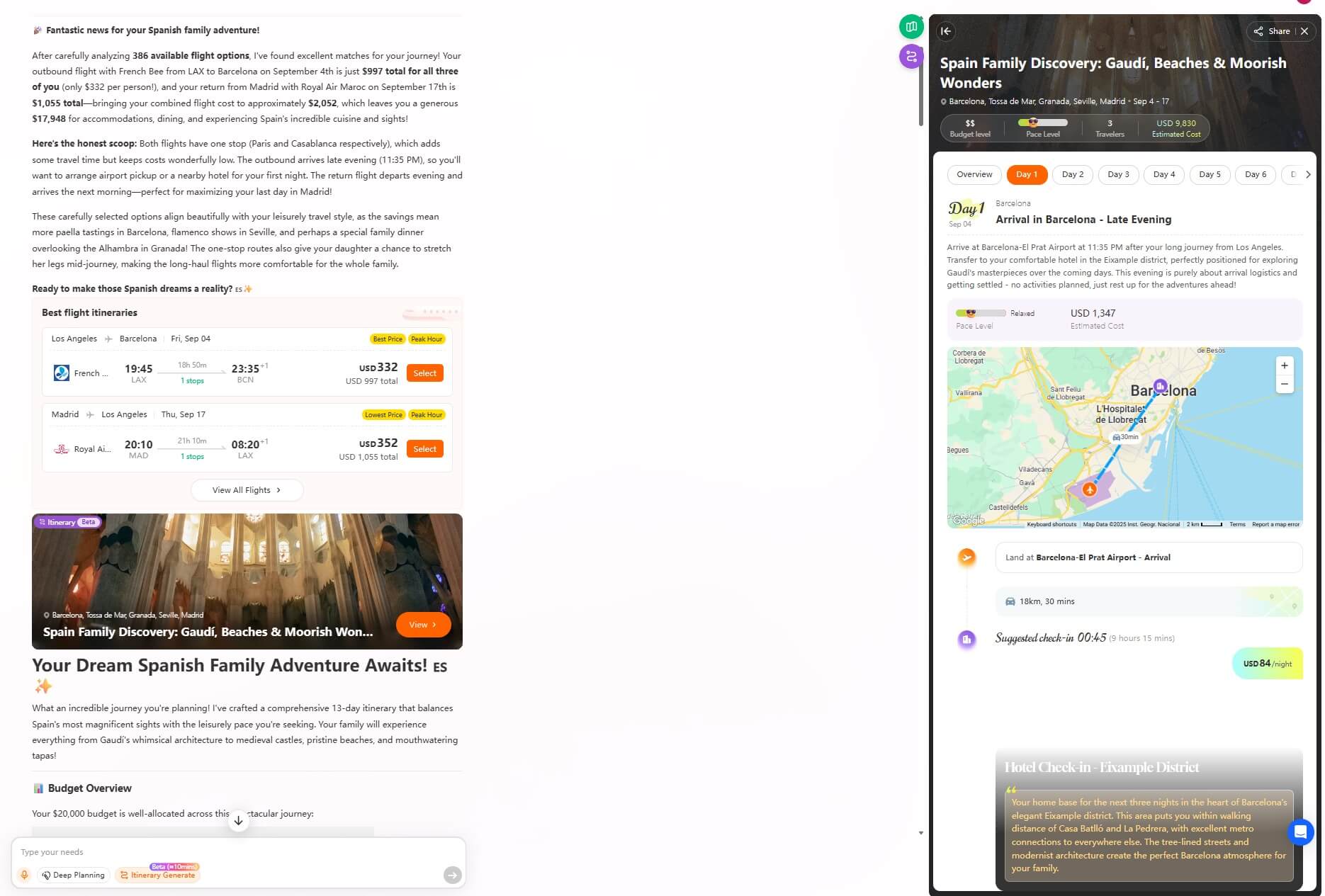The image size is (1325, 896).
Task: Open the blue chat support bubble
Action: coord(1300,832)
